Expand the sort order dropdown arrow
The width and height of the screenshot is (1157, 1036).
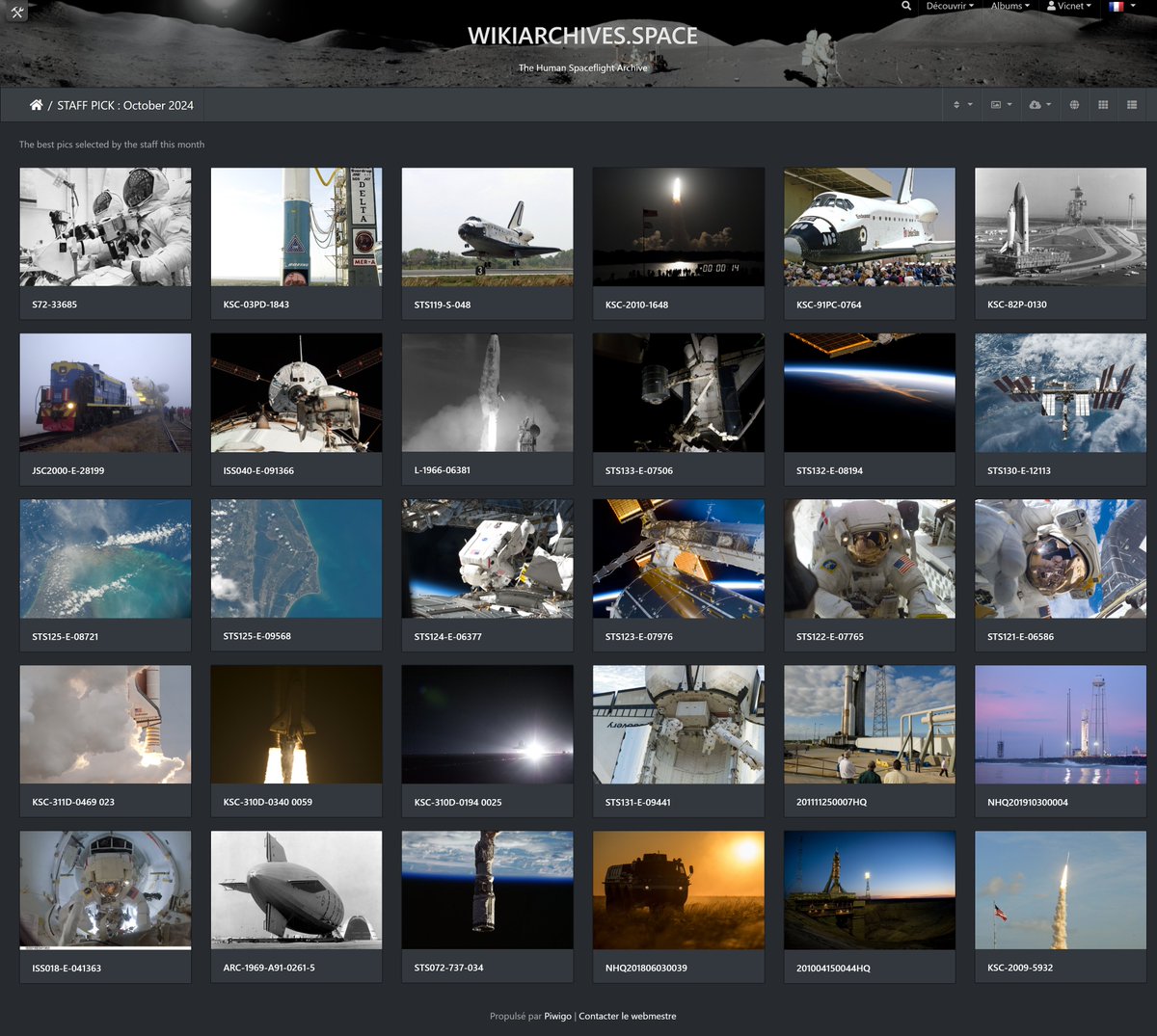(x=969, y=104)
